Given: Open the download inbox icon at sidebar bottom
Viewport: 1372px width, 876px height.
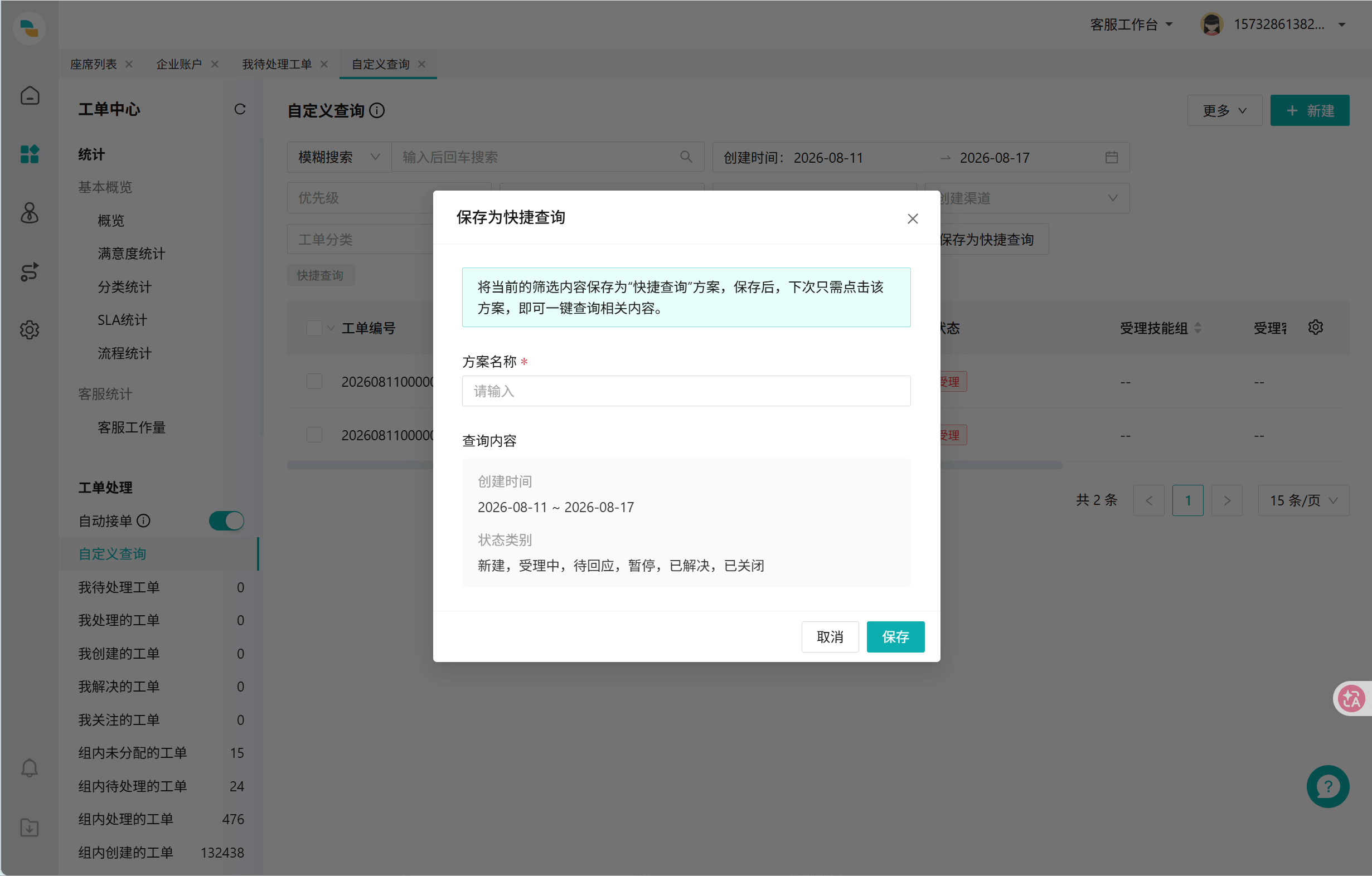Looking at the screenshot, I should coord(30,827).
